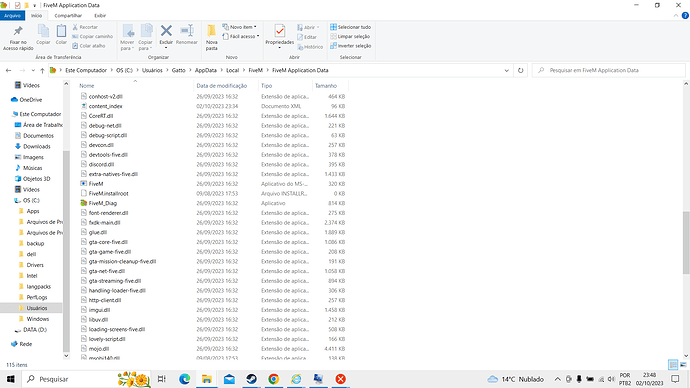Go back with the left arrow
This screenshot has height=388, width=690.
tap(8, 70)
